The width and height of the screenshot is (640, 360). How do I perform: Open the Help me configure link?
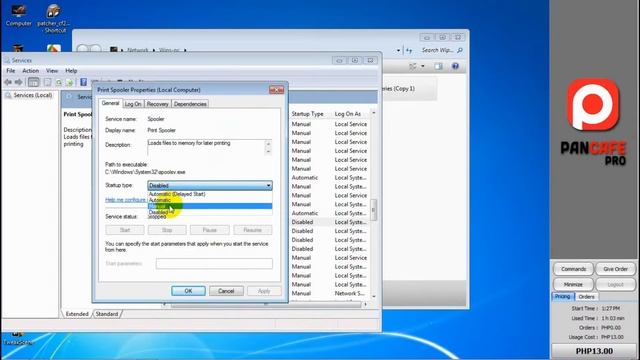tap(125, 200)
